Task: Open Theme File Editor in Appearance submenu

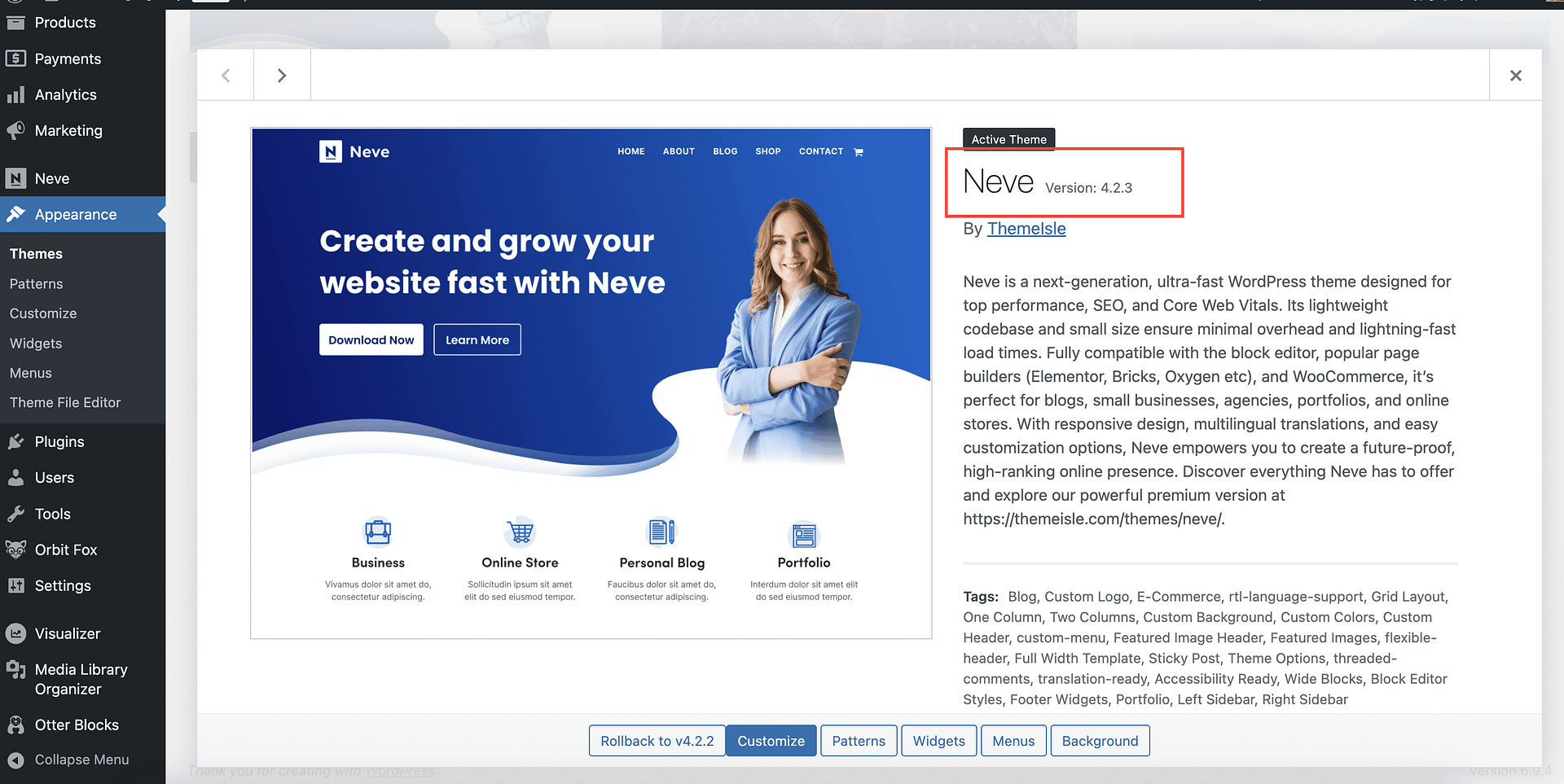Action: 65,403
